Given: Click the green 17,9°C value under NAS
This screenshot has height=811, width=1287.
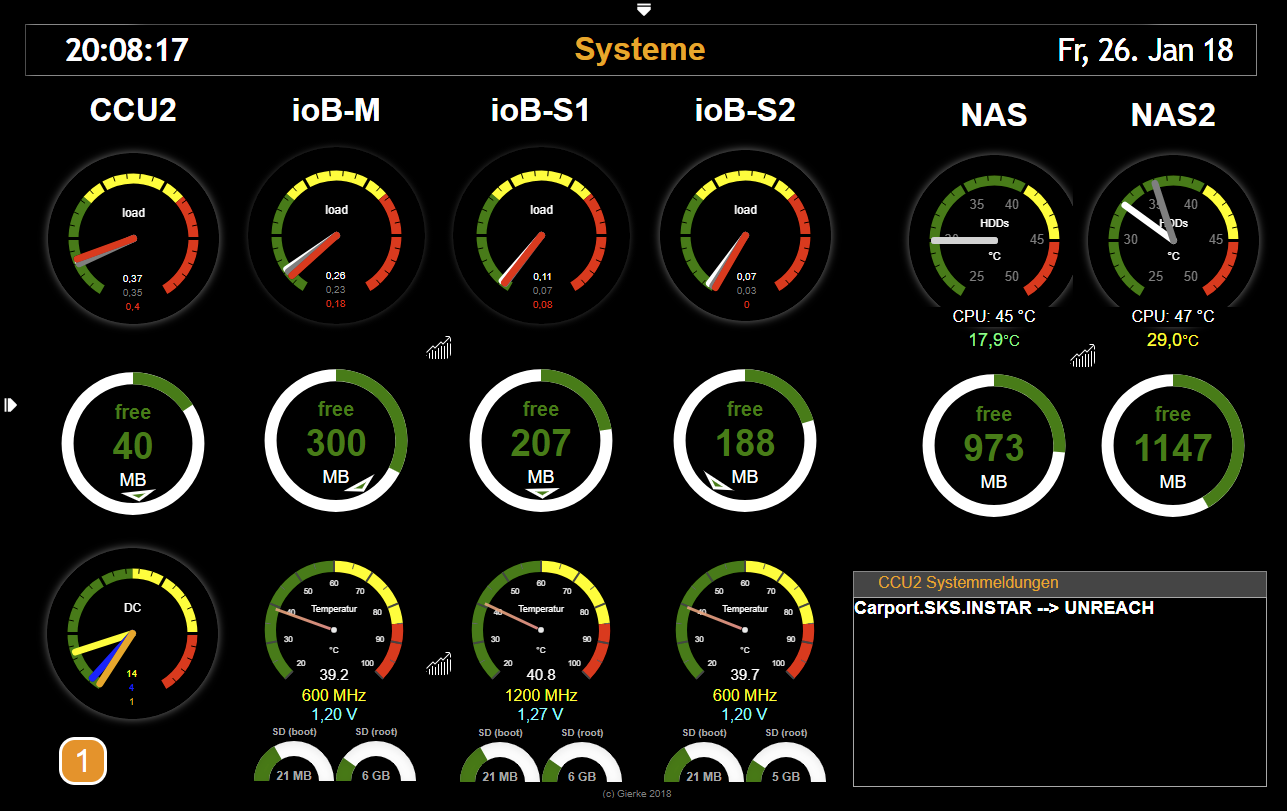Looking at the screenshot, I should pos(994,340).
